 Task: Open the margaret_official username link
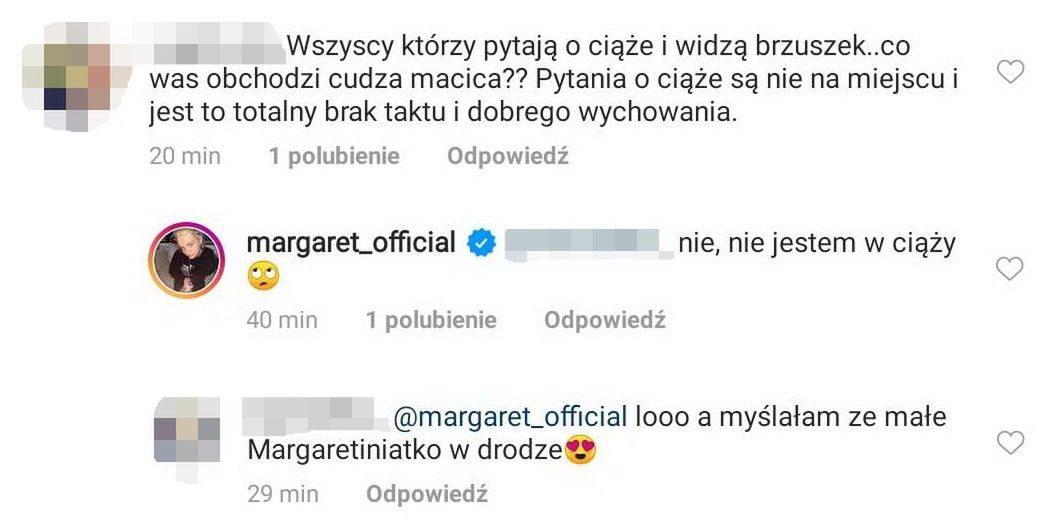(351, 243)
